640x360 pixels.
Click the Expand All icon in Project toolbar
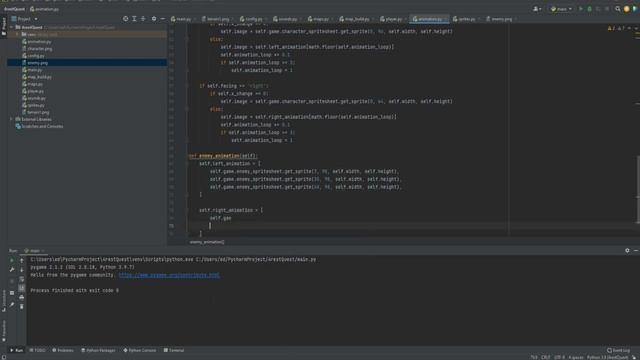[x=134, y=19]
